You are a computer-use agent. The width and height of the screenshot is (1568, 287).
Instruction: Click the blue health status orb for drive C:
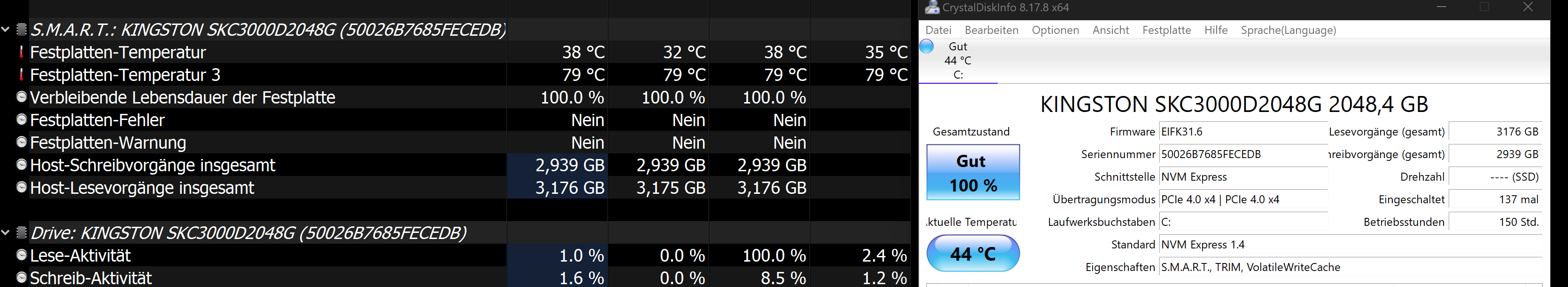(926, 46)
